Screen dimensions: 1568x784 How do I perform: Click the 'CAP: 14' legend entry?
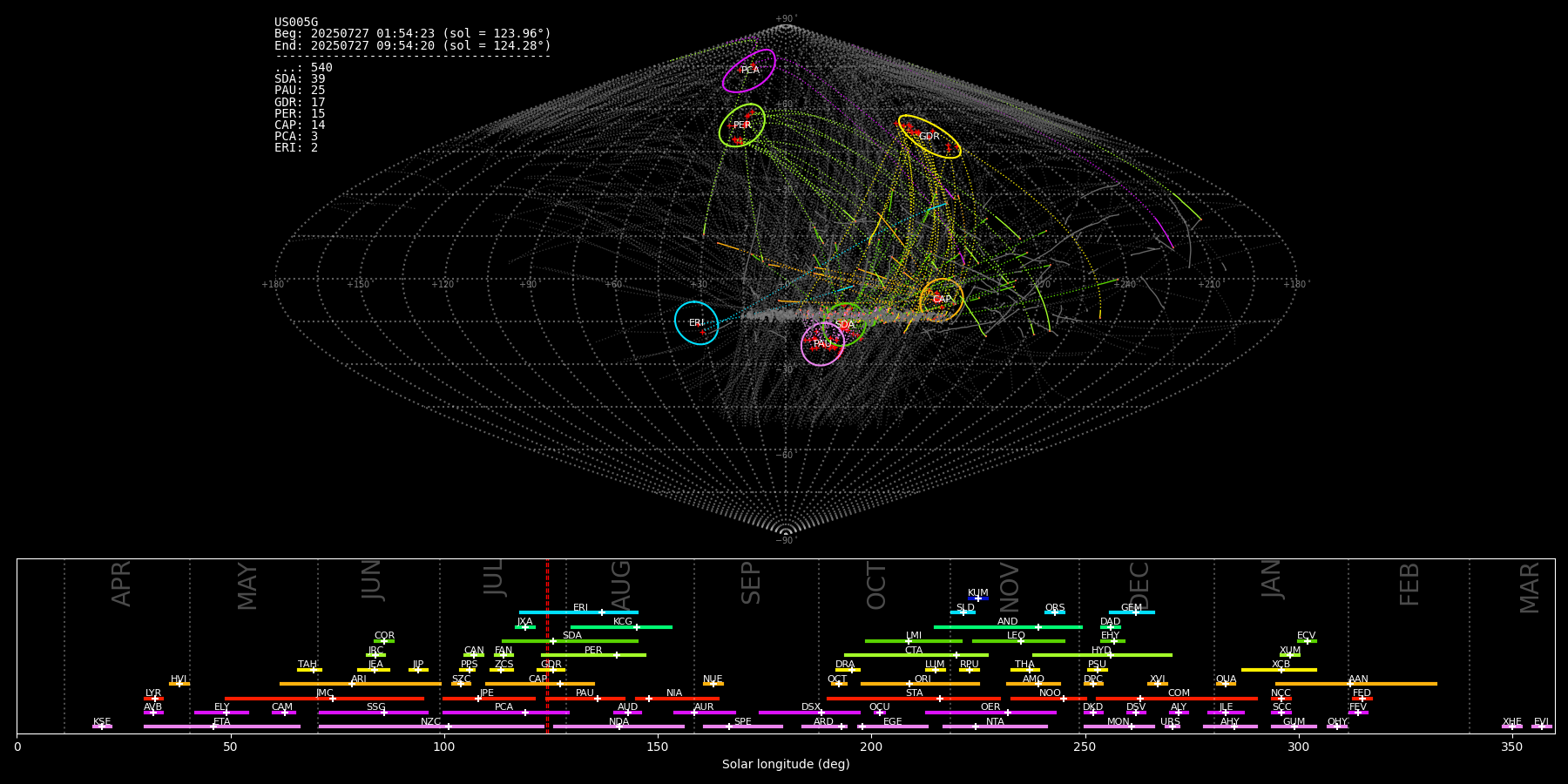click(x=300, y=125)
